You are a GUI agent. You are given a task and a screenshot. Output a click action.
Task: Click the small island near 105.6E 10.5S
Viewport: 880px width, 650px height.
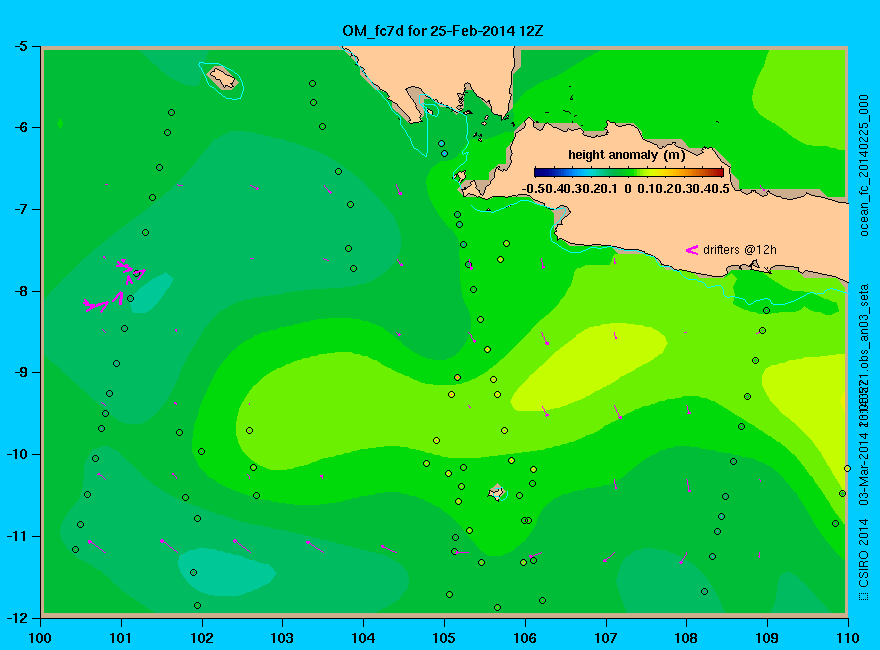click(x=496, y=492)
